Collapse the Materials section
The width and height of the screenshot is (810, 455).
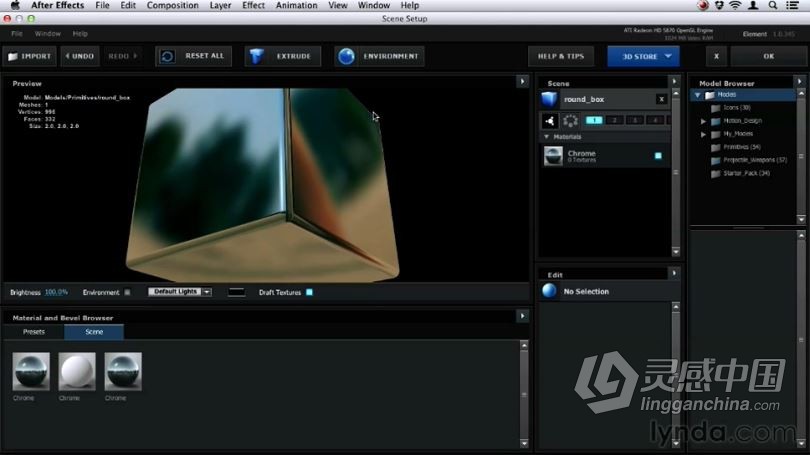[x=546, y=137]
